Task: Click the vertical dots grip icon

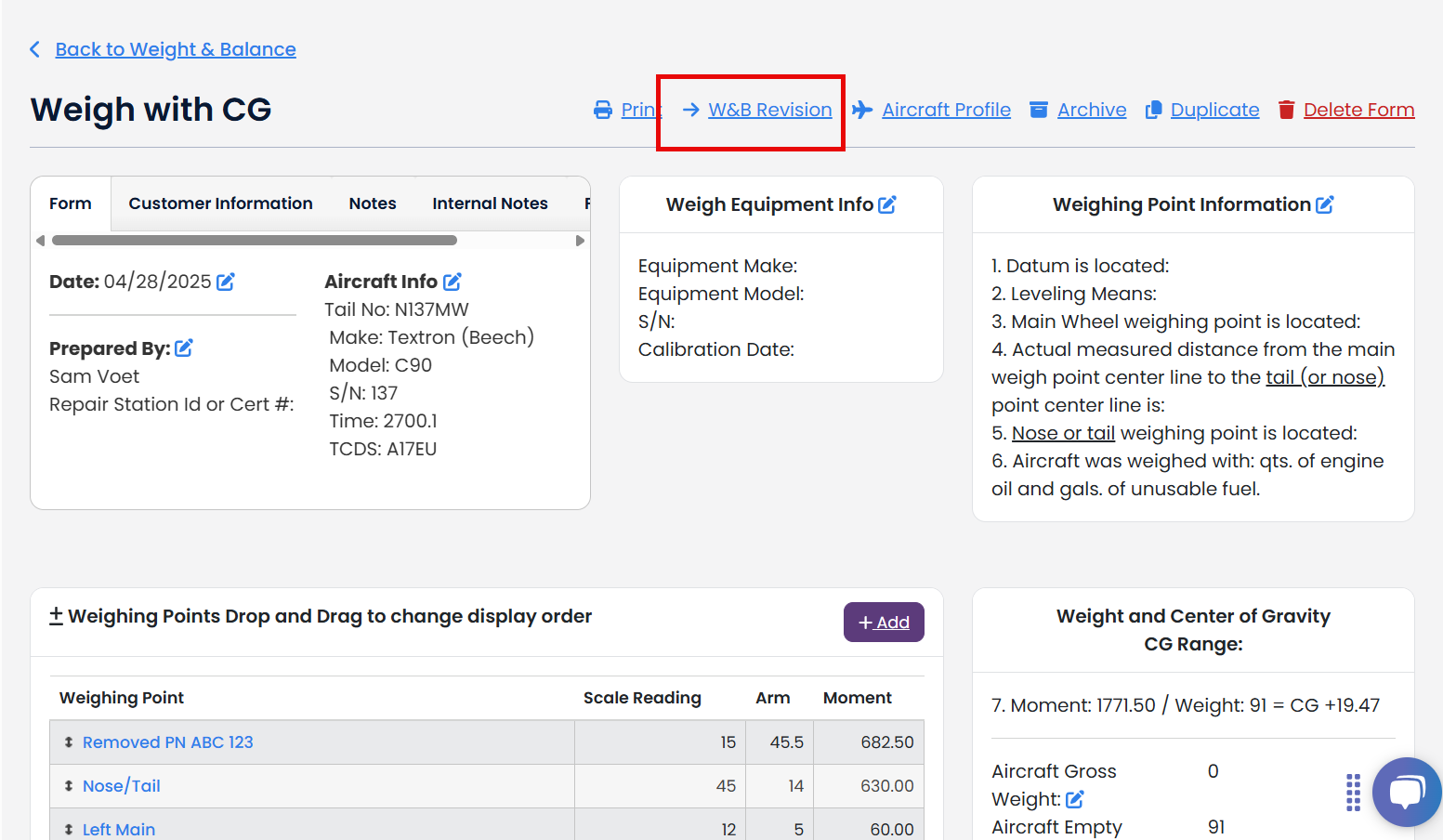Action: click(1353, 792)
